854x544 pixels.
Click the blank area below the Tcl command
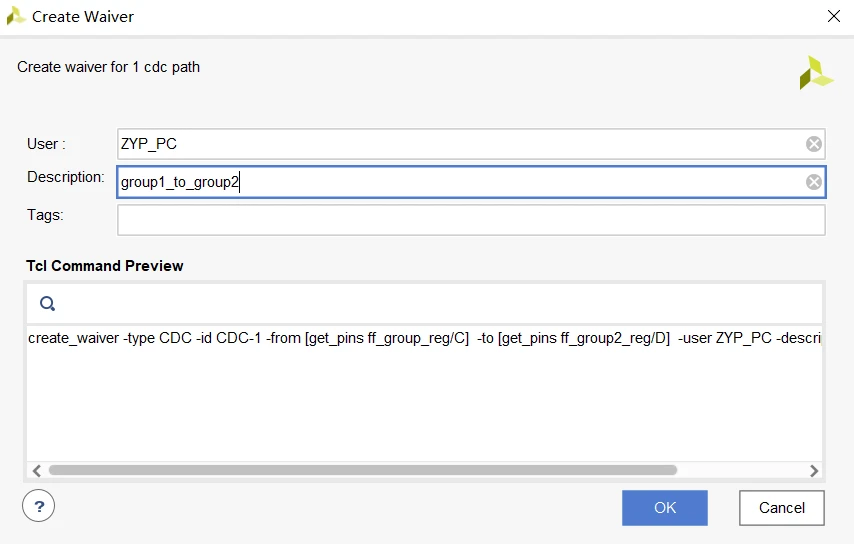420,410
